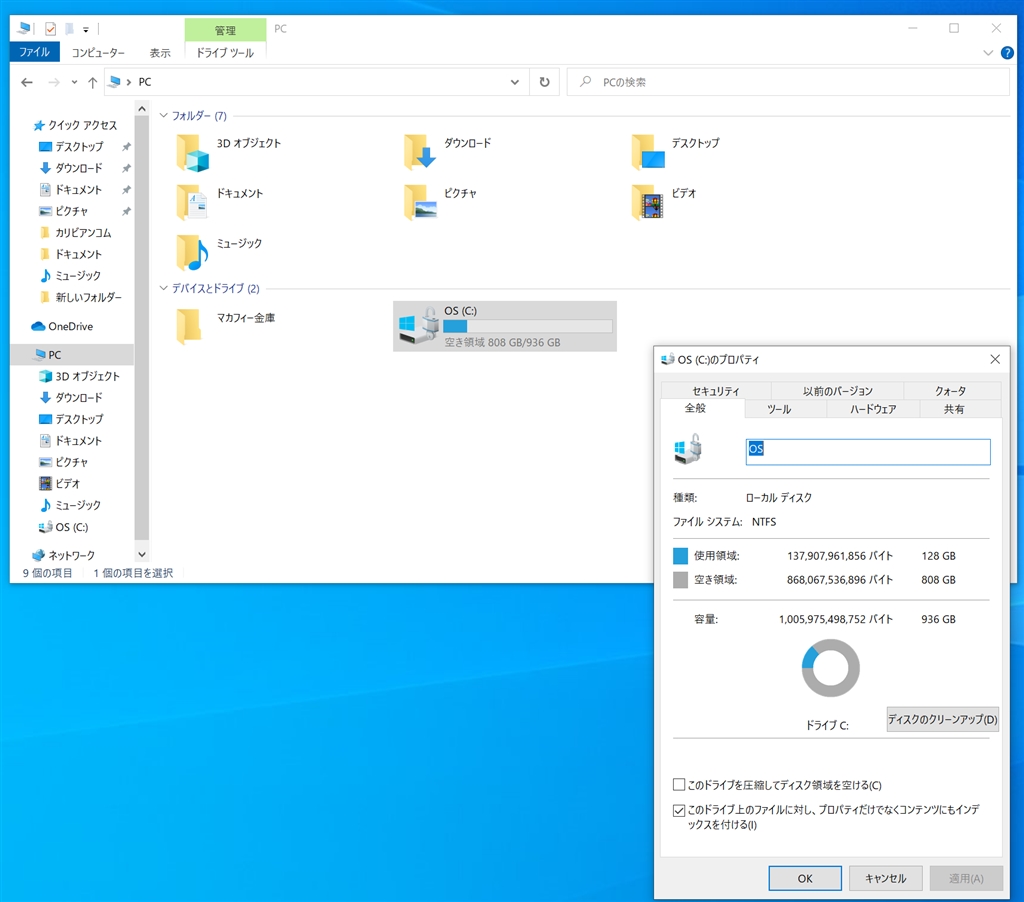The width and height of the screenshot is (1024, 902).
Task: Toggle content indexing checkbox
Action: [x=679, y=811]
